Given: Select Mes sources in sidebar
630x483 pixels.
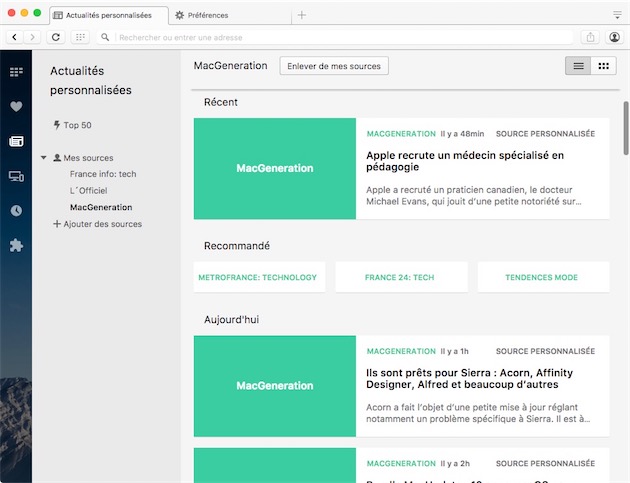Looking at the screenshot, I should 84,158.
